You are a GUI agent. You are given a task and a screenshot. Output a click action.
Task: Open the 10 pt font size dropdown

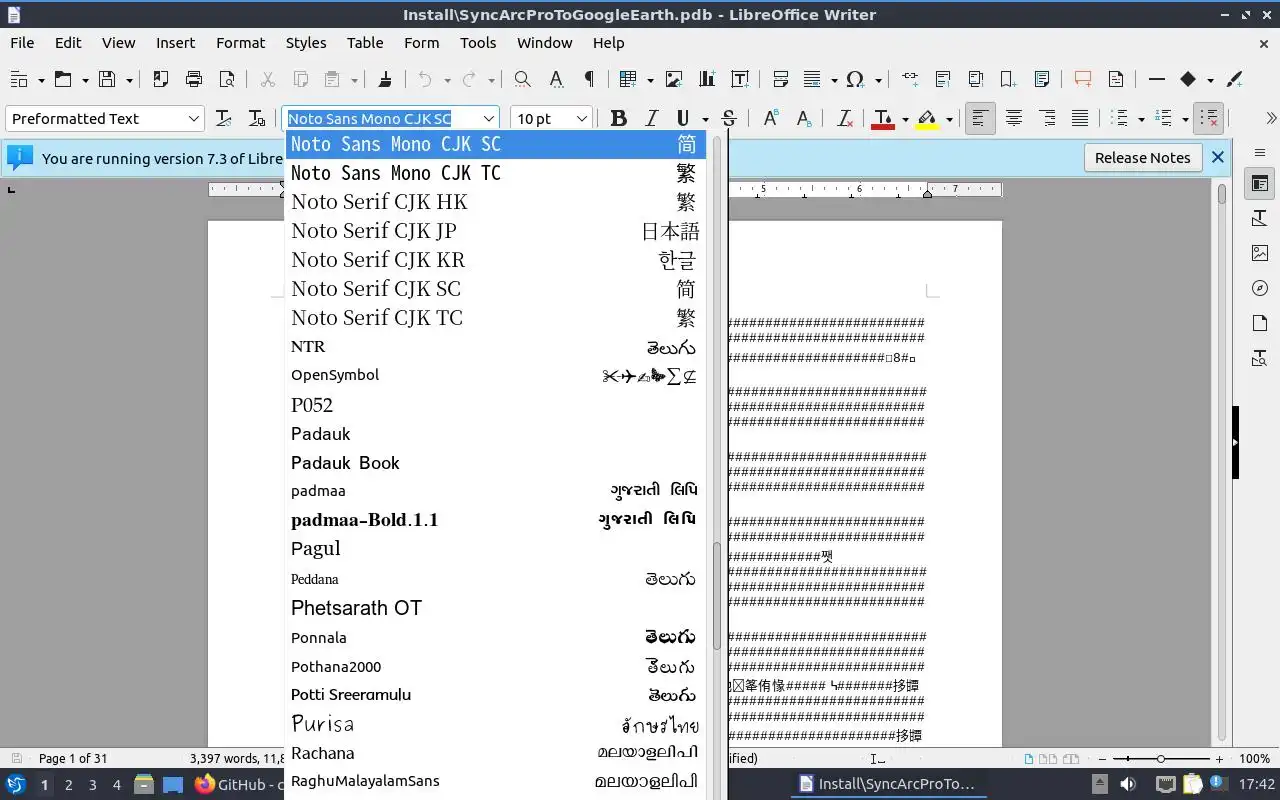pyautogui.click(x=581, y=119)
